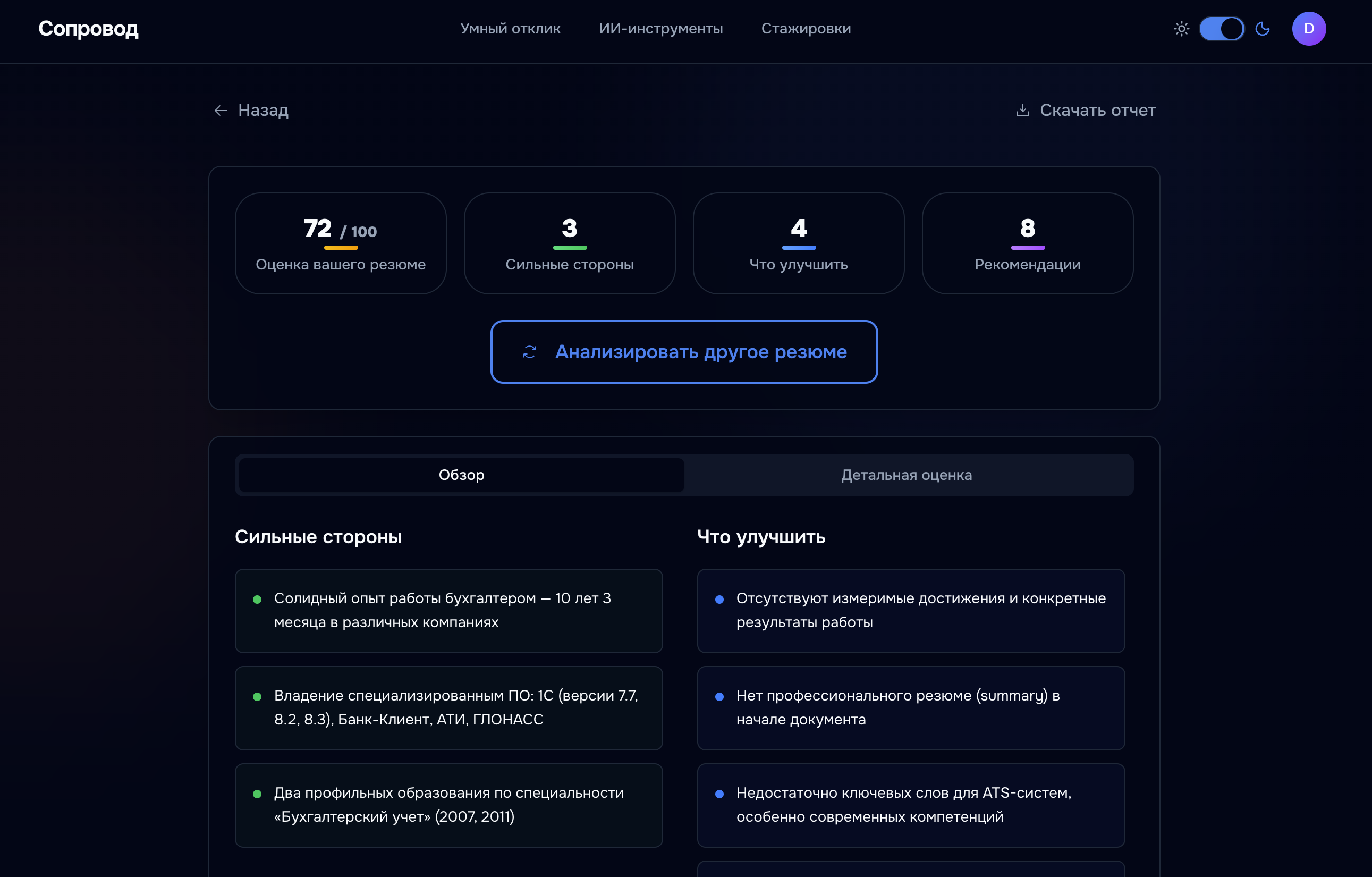
Task: Enable light mode with the sun icon
Action: pyautogui.click(x=1181, y=29)
